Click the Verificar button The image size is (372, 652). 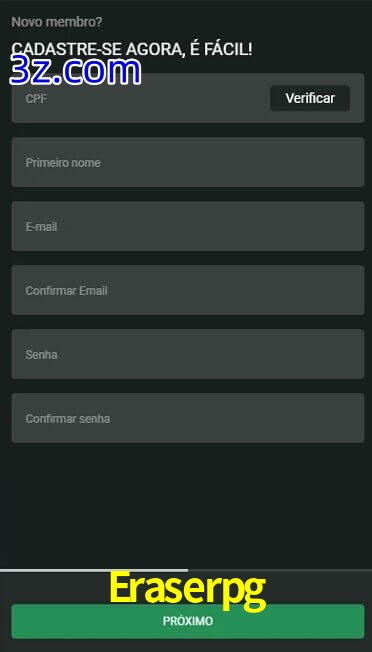310,98
